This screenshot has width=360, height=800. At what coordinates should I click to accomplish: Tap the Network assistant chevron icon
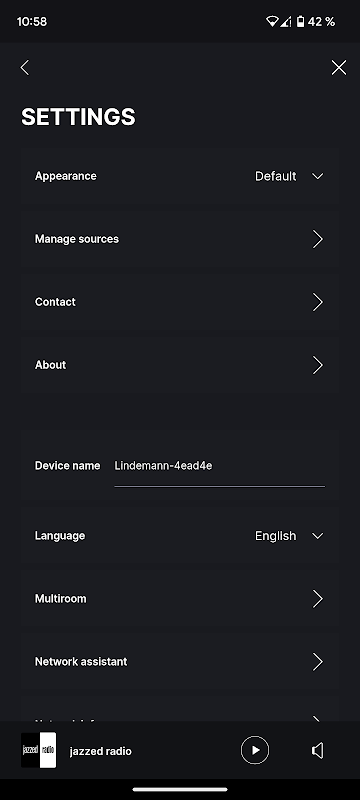(318, 662)
